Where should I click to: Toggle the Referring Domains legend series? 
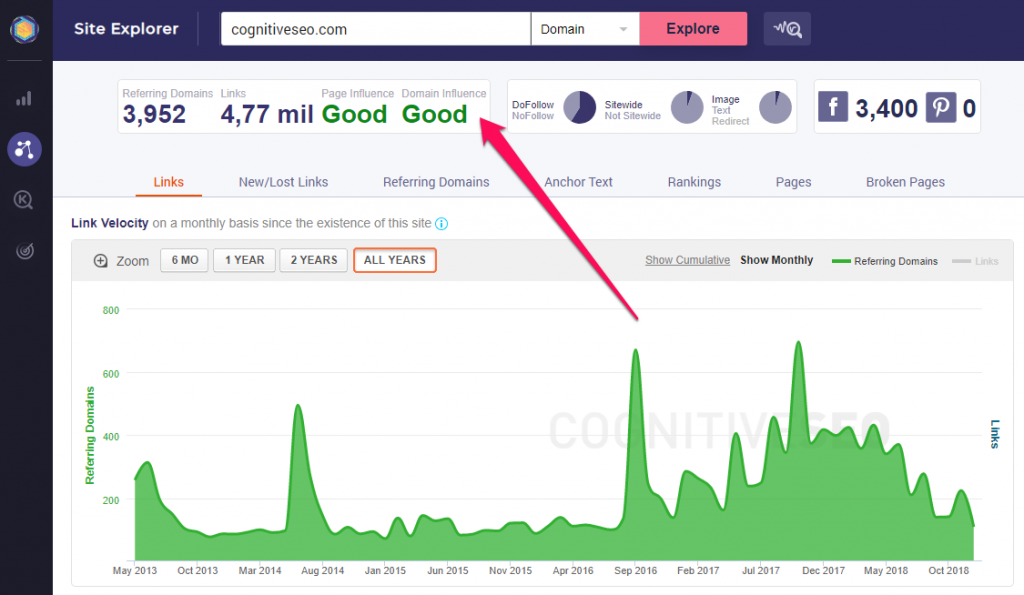[x=885, y=261]
